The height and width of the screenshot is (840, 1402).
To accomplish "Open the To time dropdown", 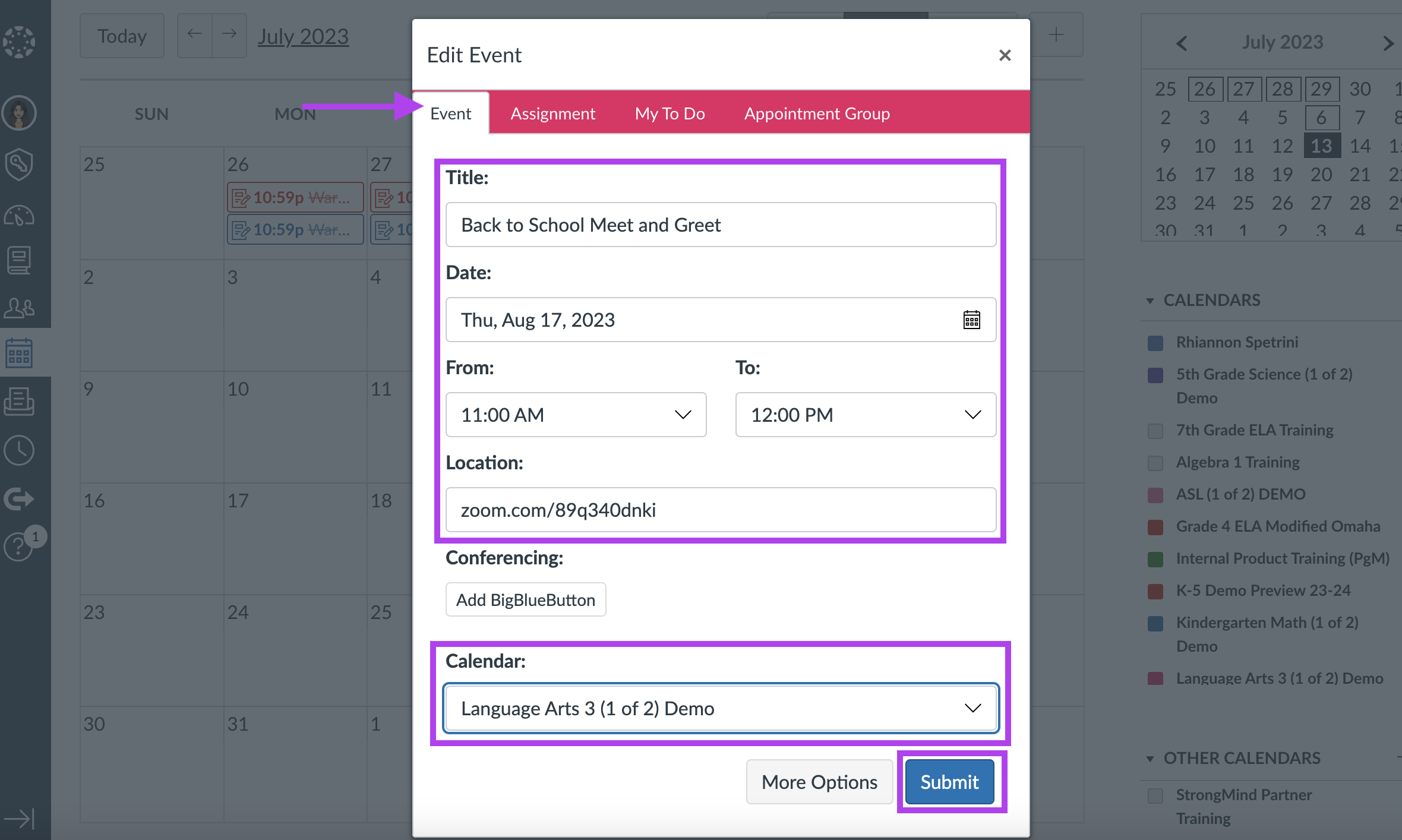I will [x=865, y=415].
